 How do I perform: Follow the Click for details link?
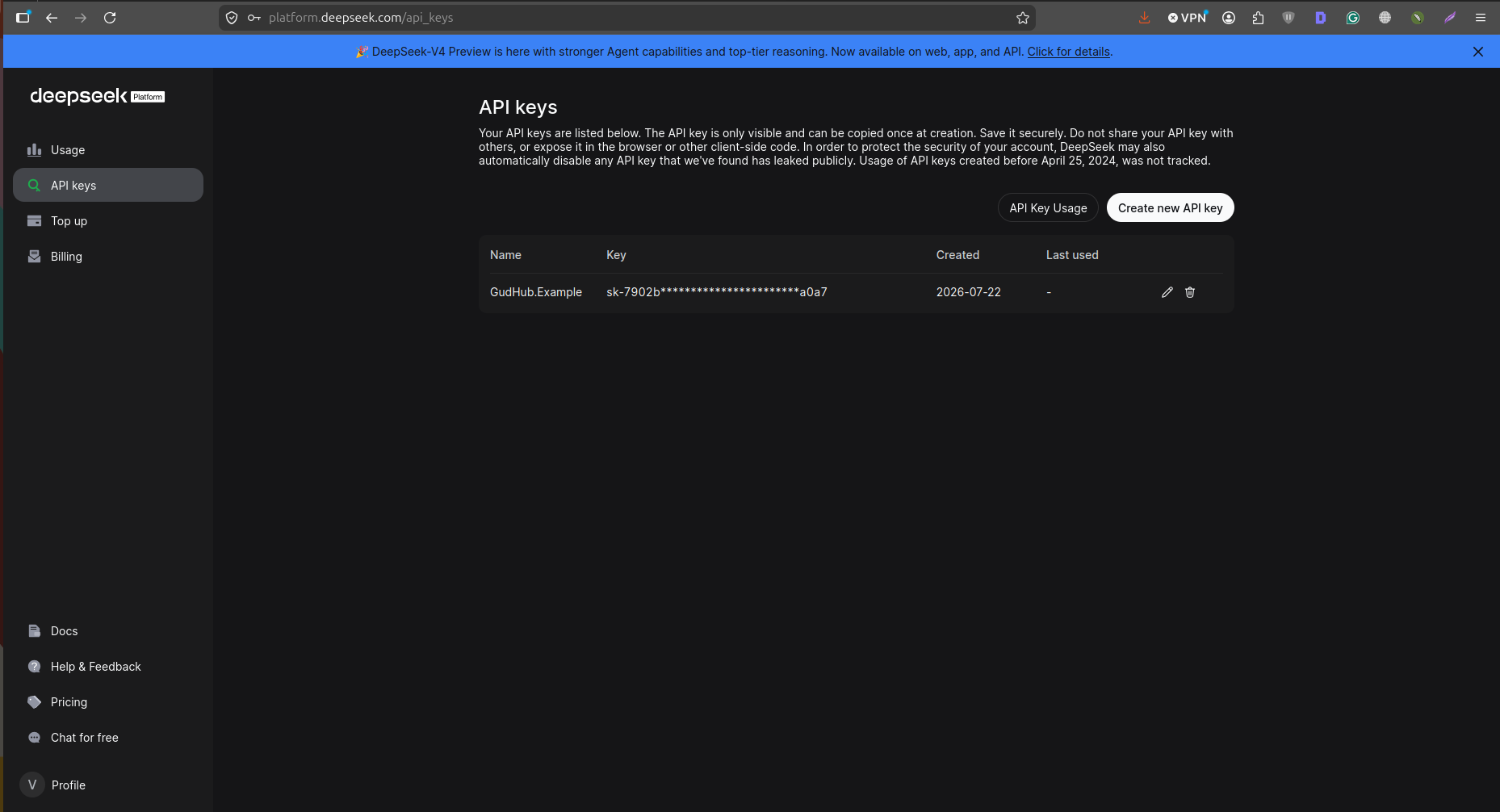pyautogui.click(x=1069, y=52)
